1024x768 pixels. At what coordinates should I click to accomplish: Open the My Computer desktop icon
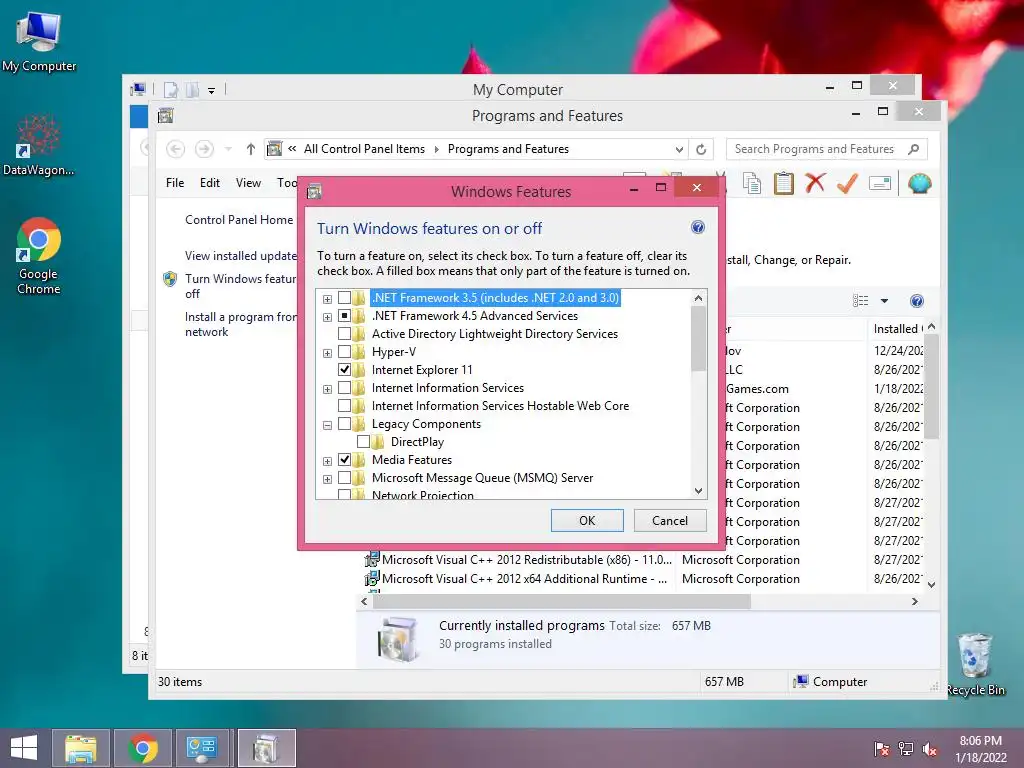click(x=39, y=42)
